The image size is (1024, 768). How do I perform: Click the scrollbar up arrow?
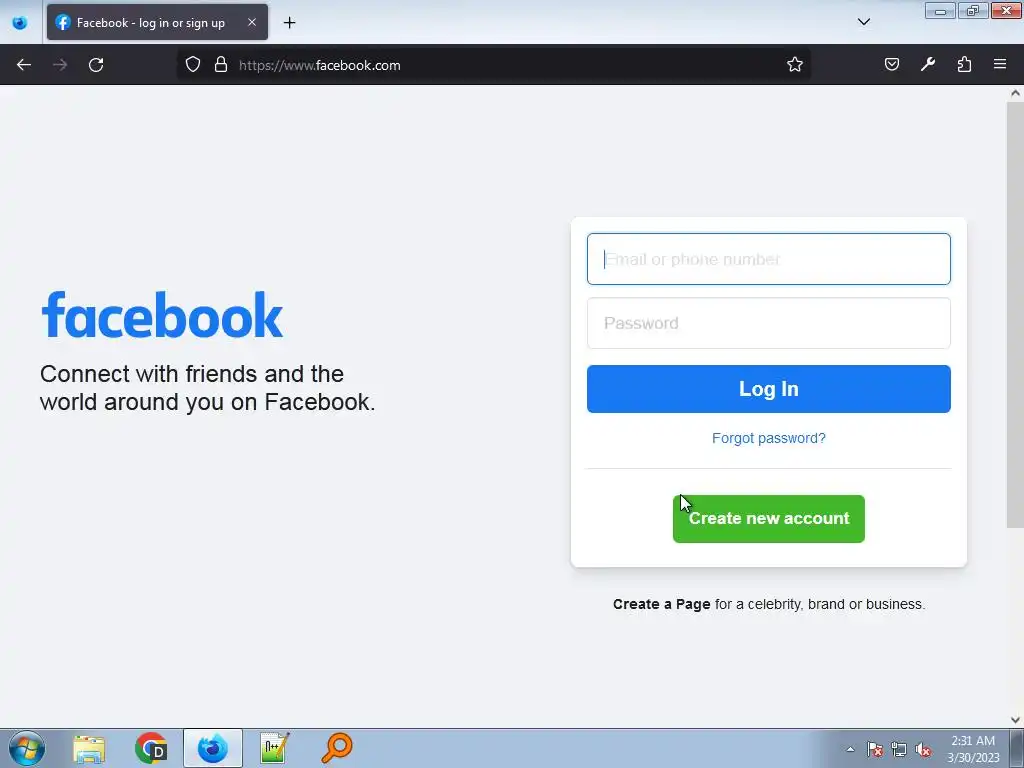point(1015,93)
